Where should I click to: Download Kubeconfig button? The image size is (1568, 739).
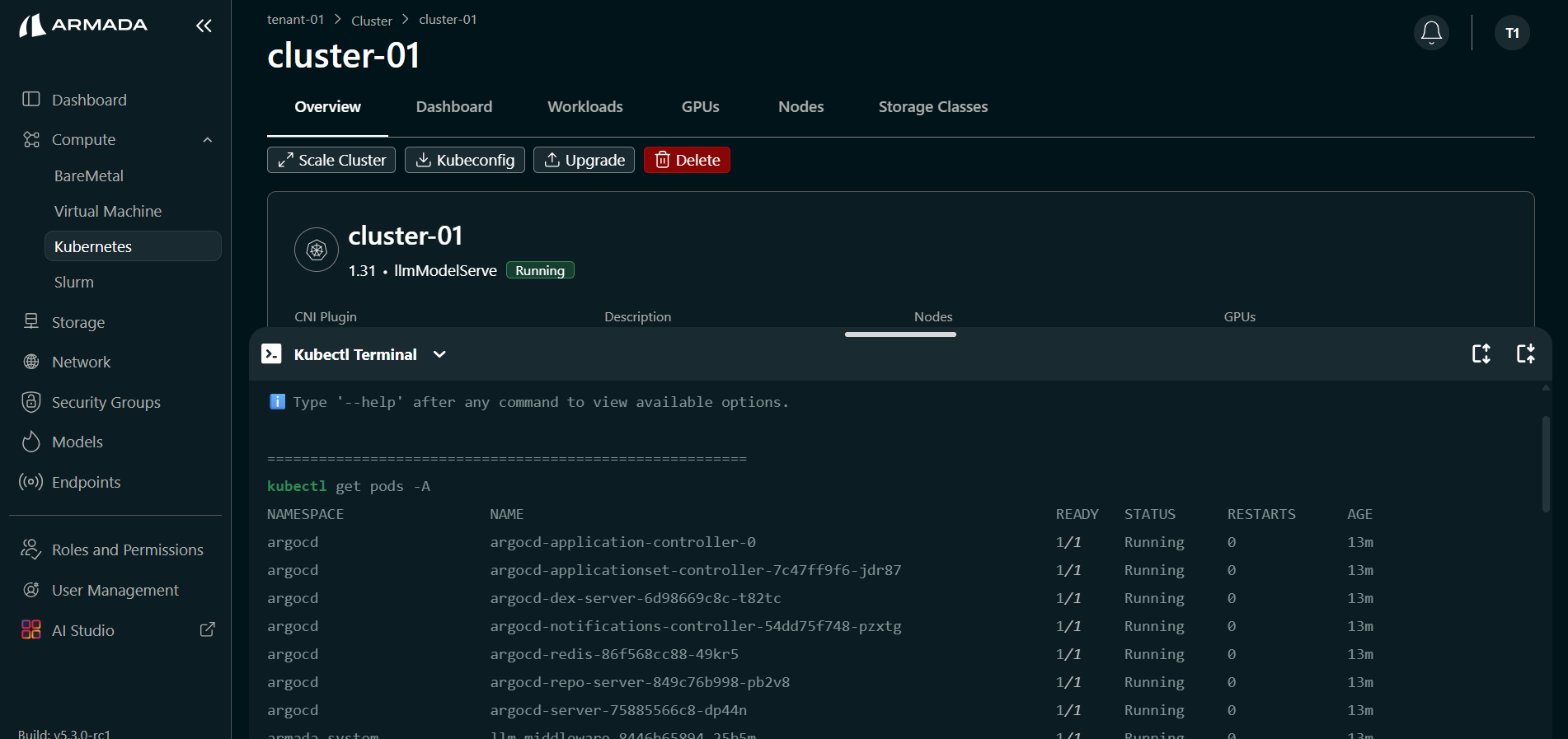tap(465, 160)
